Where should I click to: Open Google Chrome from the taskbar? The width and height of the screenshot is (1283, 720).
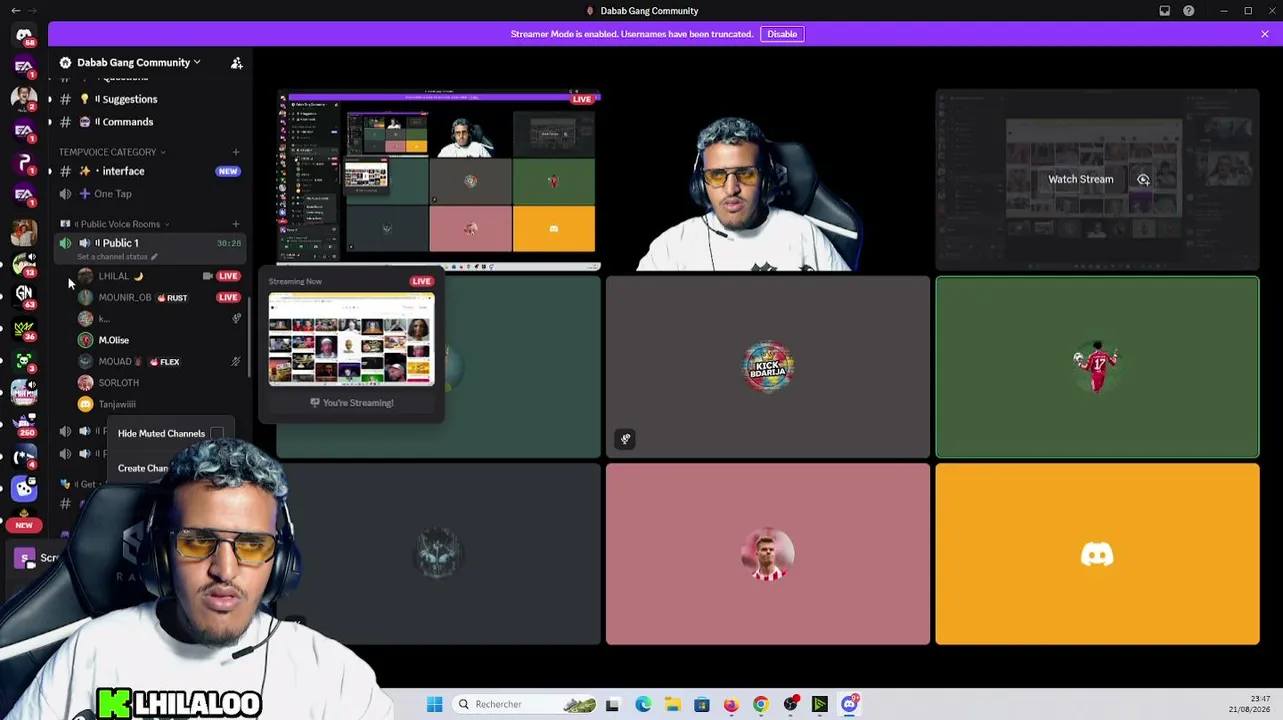tap(761, 704)
